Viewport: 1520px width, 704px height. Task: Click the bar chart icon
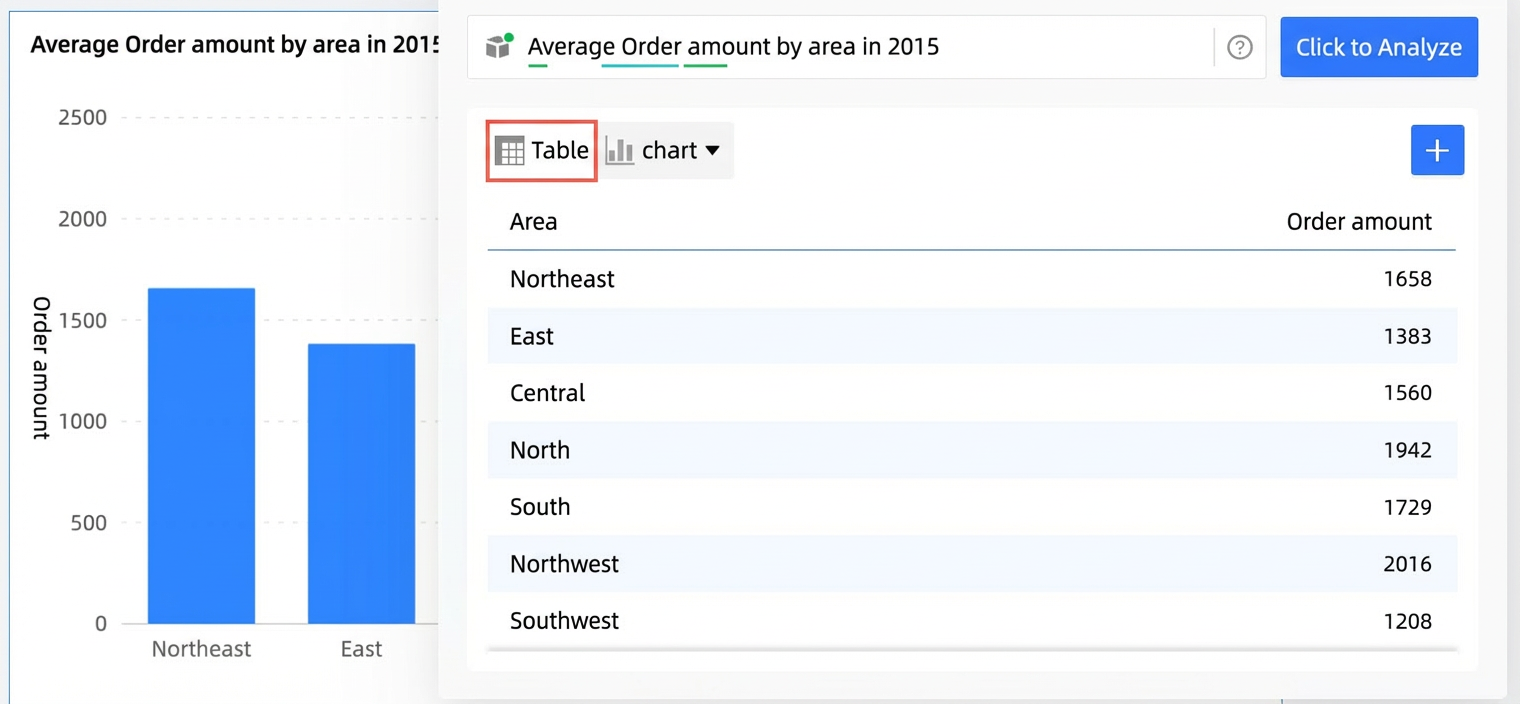(x=620, y=151)
